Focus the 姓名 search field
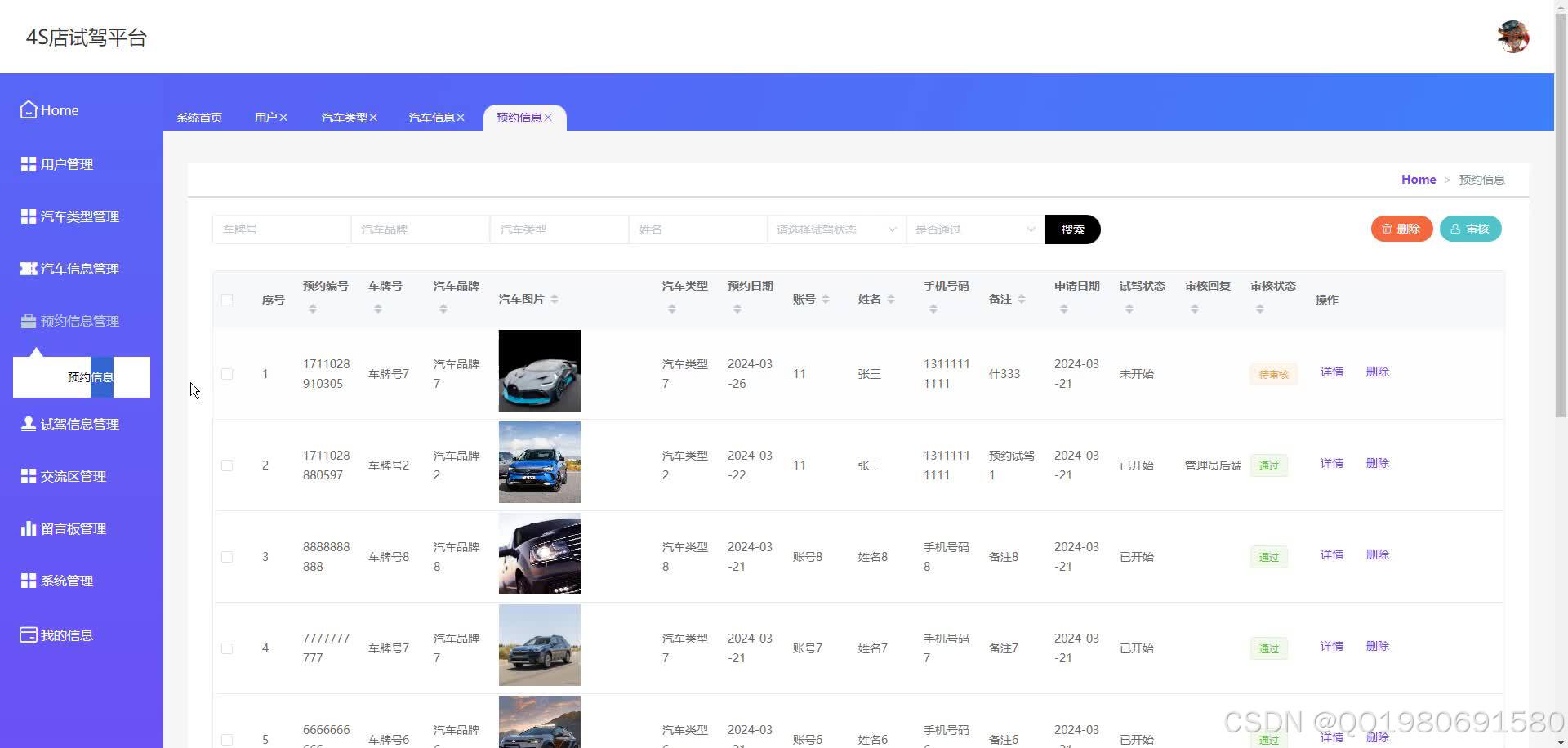1568x748 pixels. pyautogui.click(x=698, y=229)
